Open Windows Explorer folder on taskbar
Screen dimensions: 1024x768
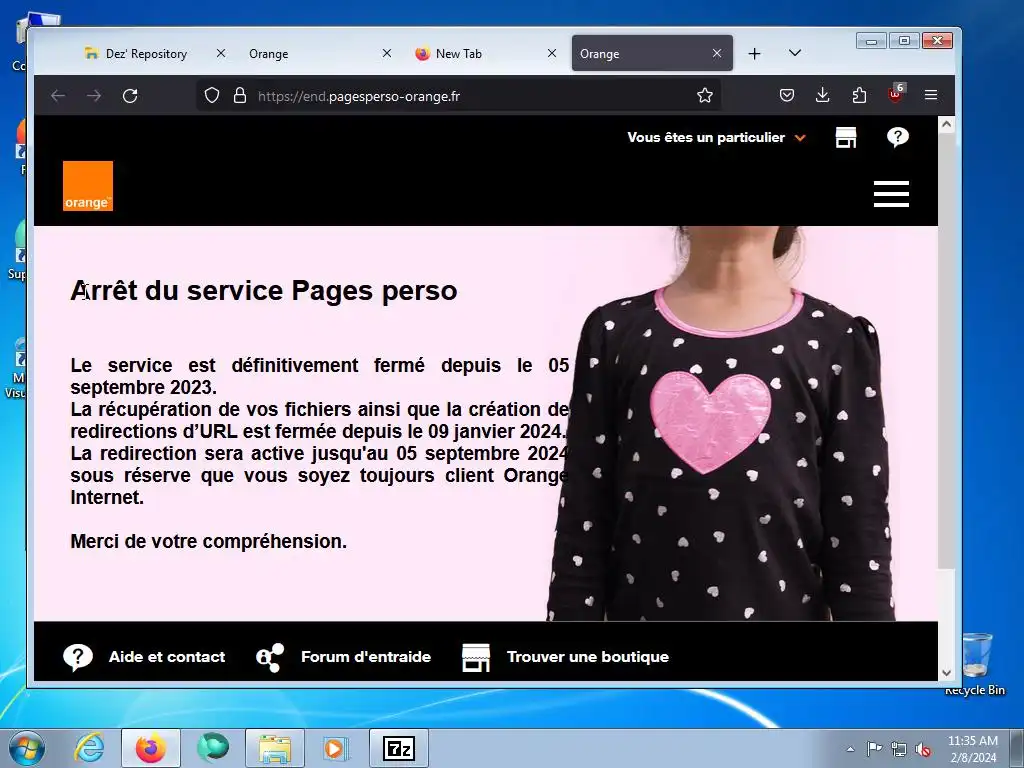click(x=275, y=748)
